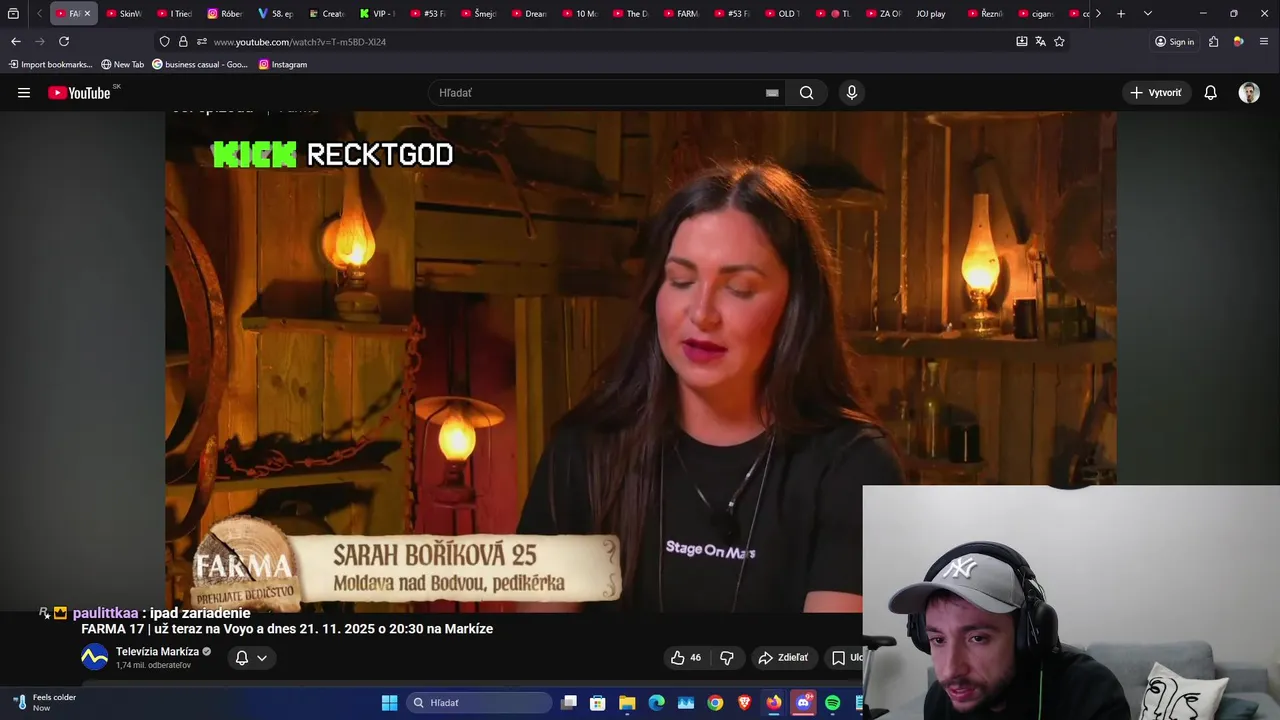This screenshot has height=720, width=1280.
Task: Switch to the Řezník browser tab
Action: (x=984, y=14)
